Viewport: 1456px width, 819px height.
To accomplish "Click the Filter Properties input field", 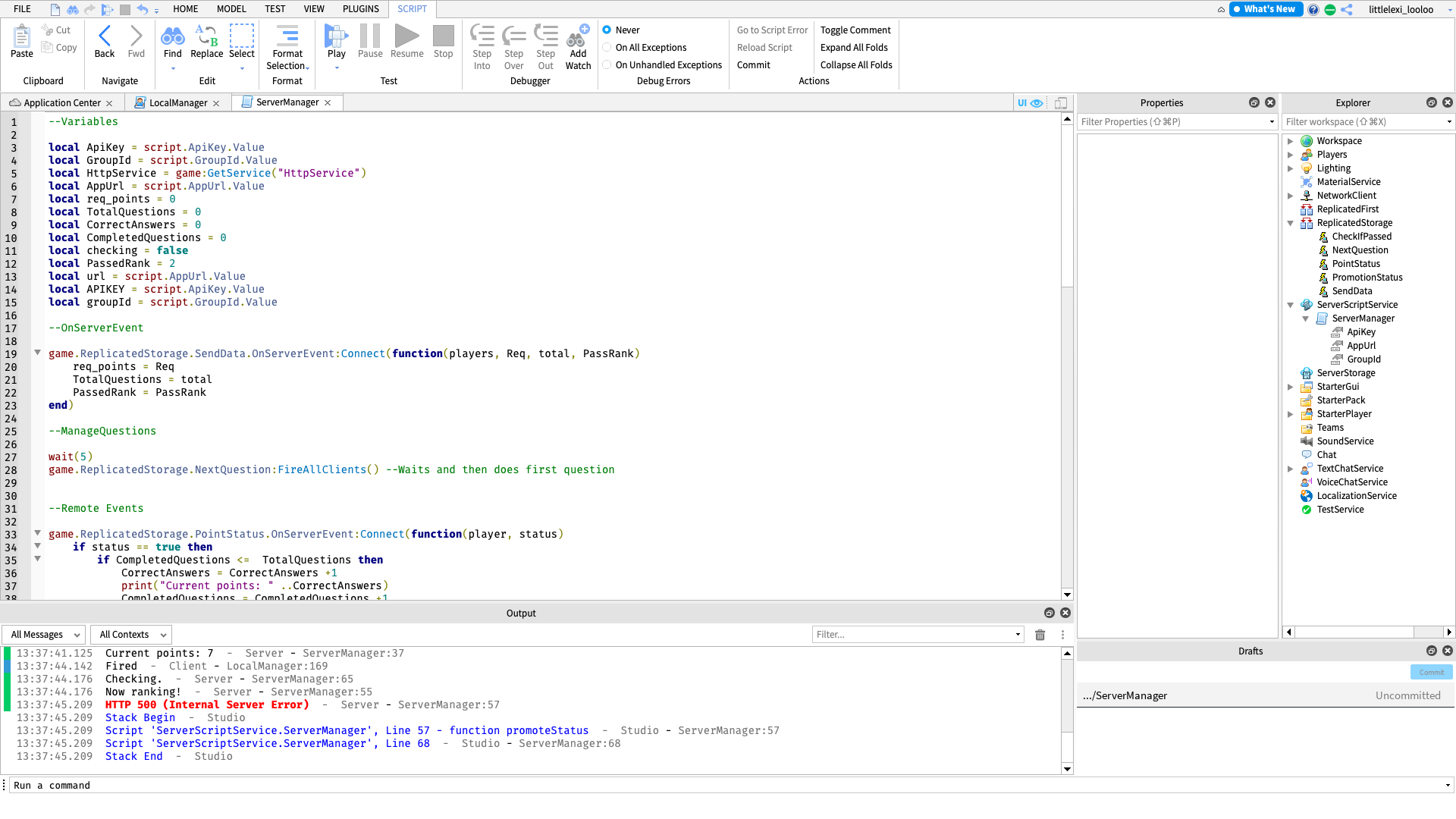I will click(1178, 121).
